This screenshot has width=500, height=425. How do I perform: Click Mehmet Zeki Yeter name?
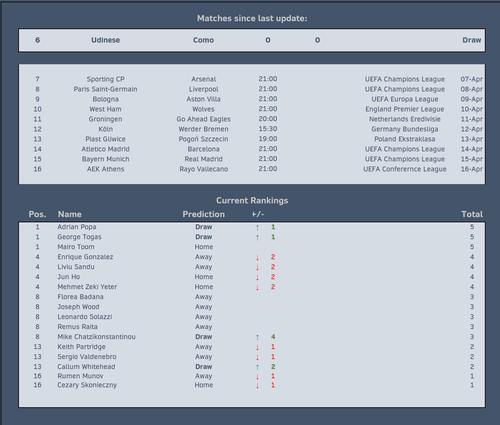87,287
